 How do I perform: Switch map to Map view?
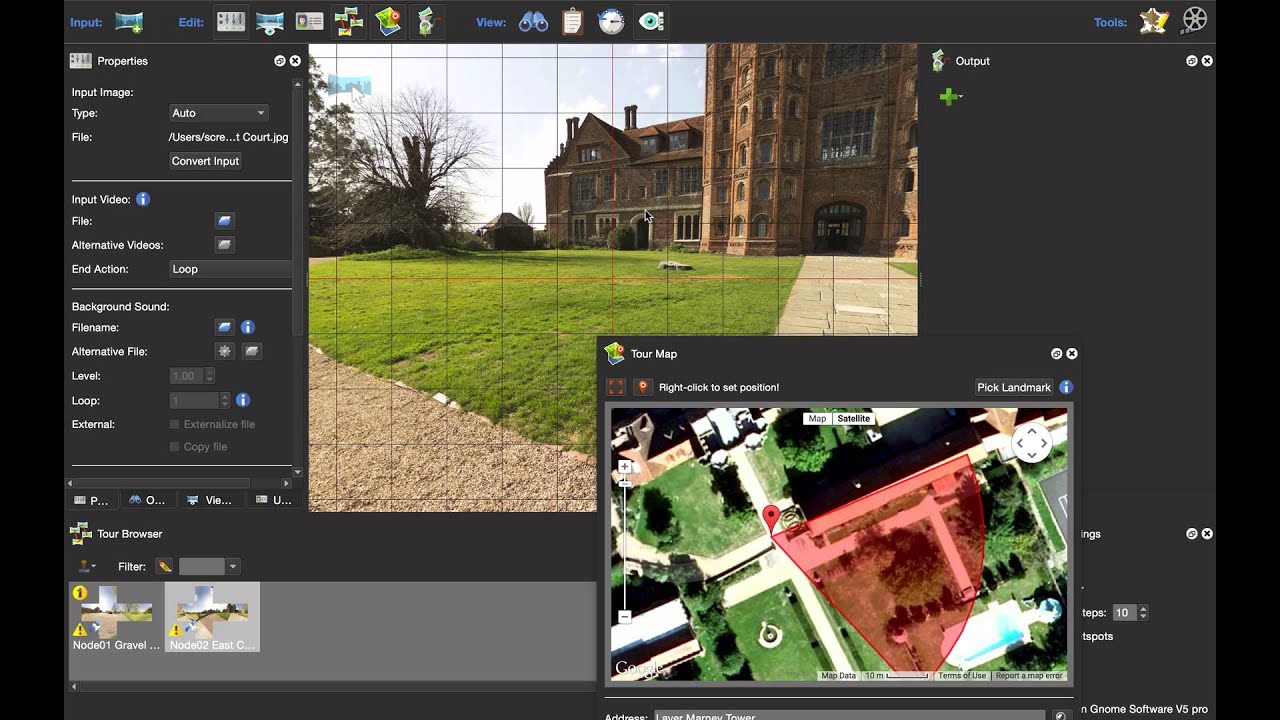(x=817, y=419)
